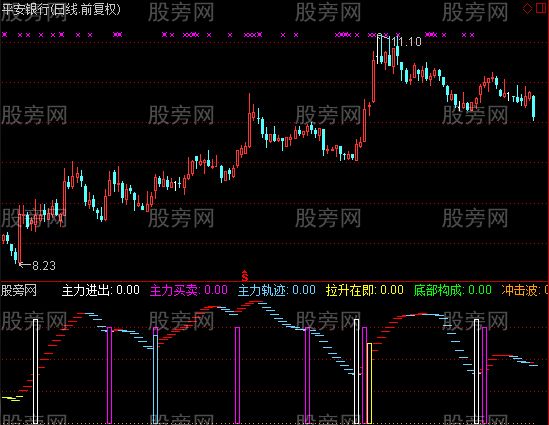The image size is (549, 425).
Task: Click the yellow 拉升在即 signal bar
Action: point(369,383)
